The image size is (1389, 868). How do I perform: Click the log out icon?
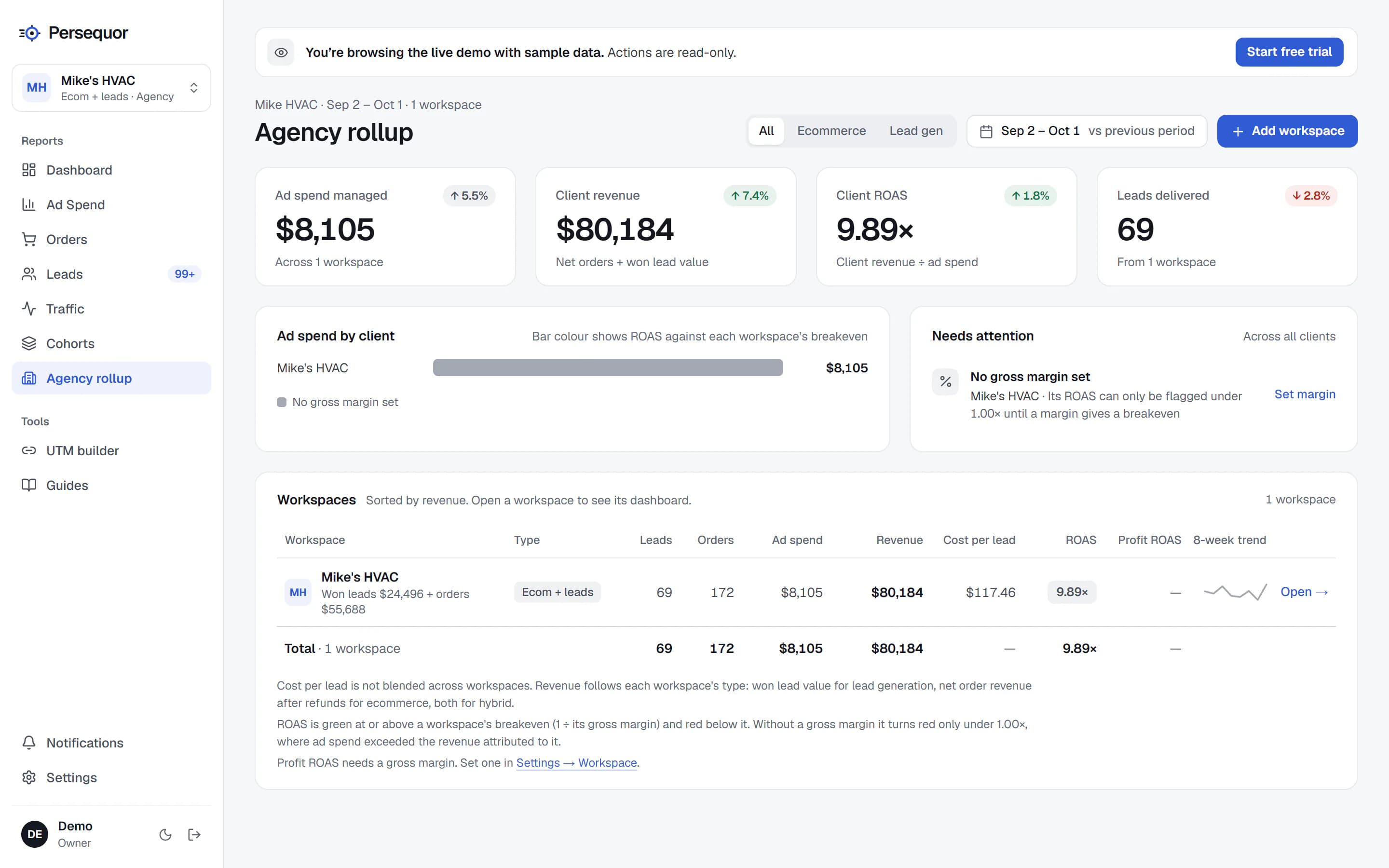(194, 835)
